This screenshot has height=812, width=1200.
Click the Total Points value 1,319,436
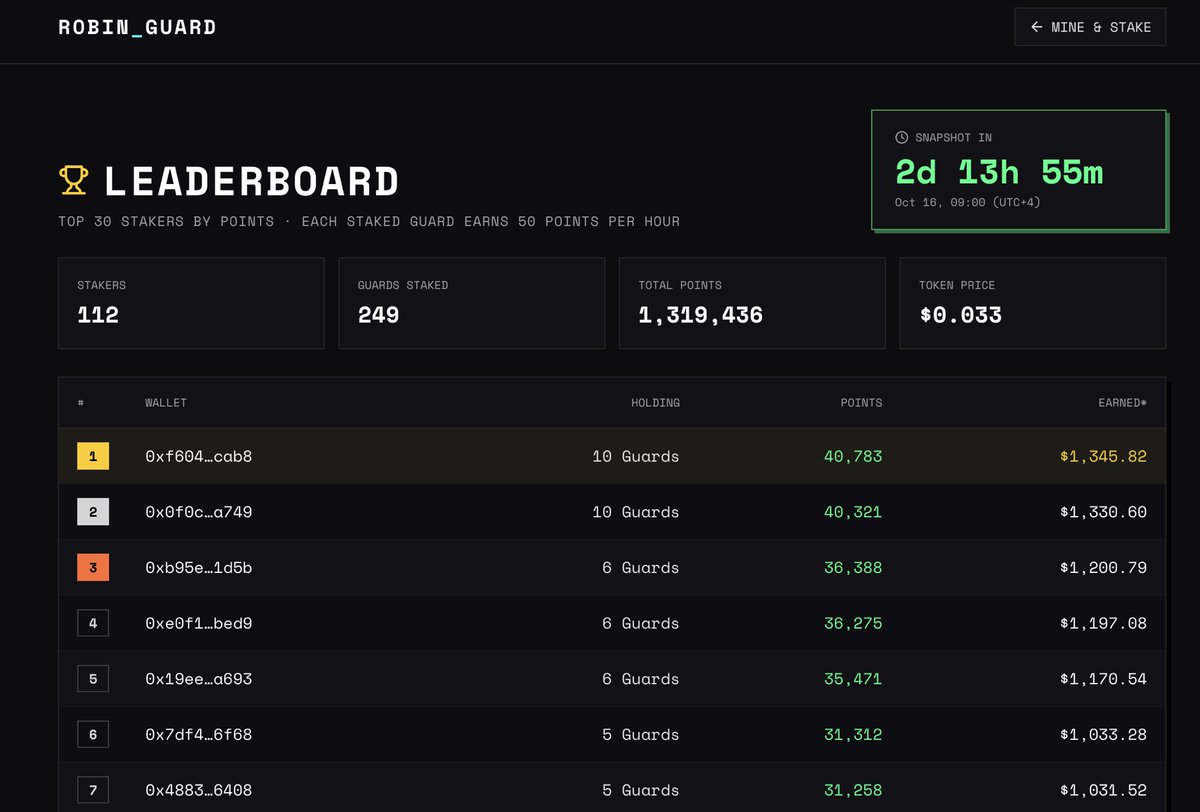(701, 315)
